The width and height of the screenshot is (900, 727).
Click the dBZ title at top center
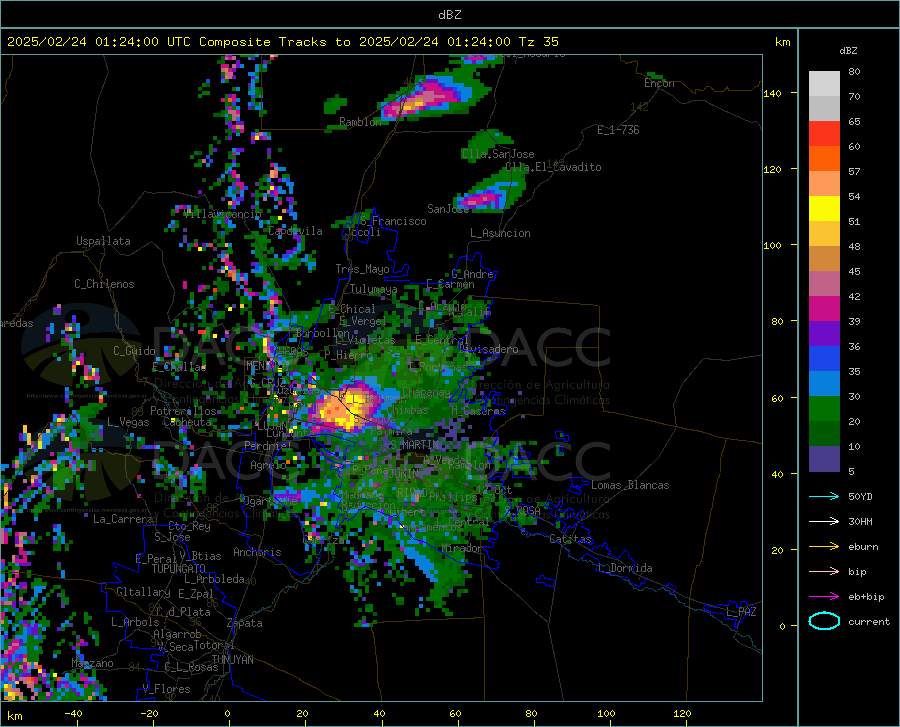[x=449, y=15]
